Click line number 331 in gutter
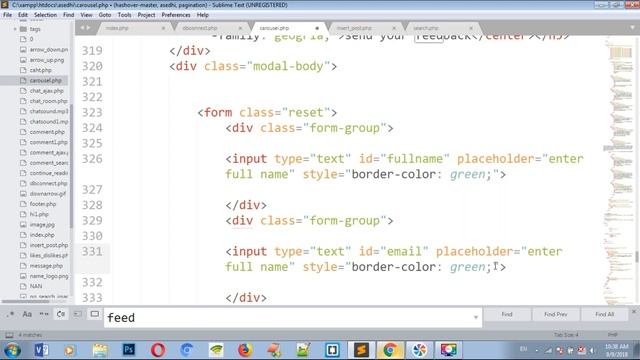The height and width of the screenshot is (360, 640). tap(92, 251)
